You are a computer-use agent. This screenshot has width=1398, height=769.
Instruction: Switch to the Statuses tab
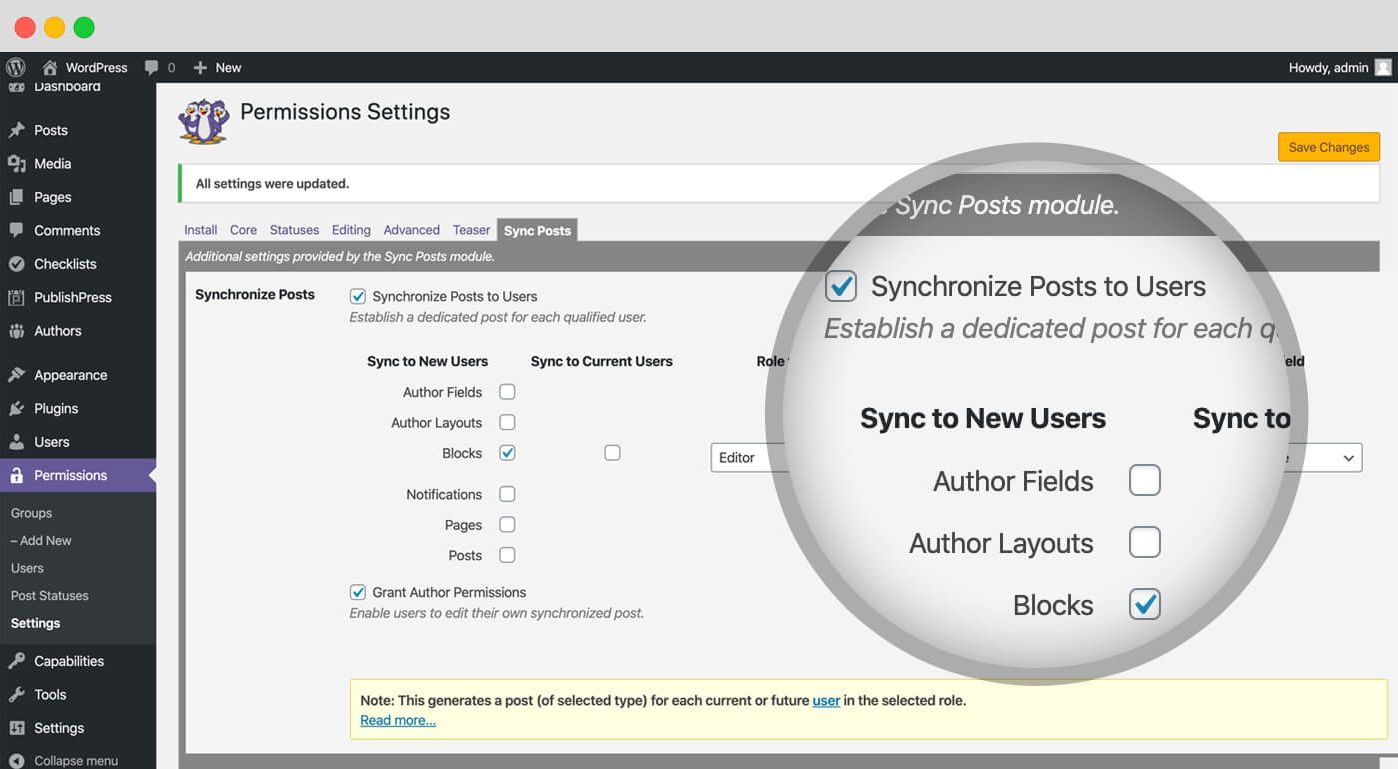pyautogui.click(x=294, y=230)
